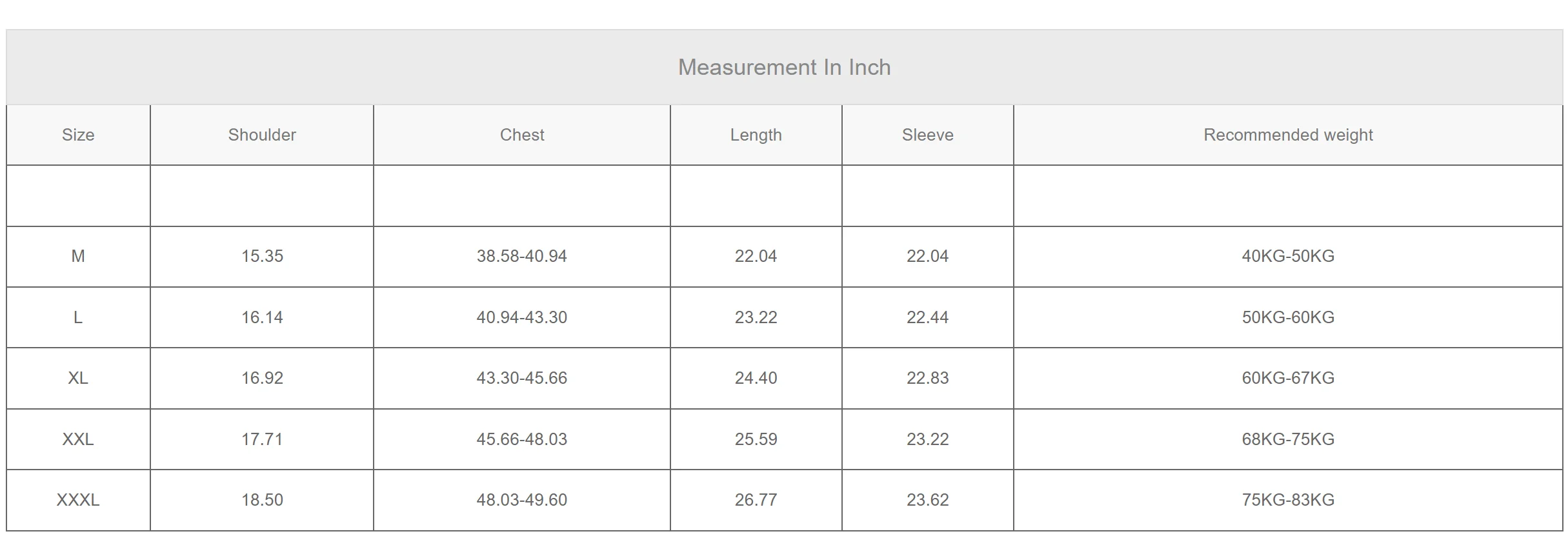This screenshot has height=536, width=1568.
Task: Click shoulder value 15.35
Action: (262, 256)
